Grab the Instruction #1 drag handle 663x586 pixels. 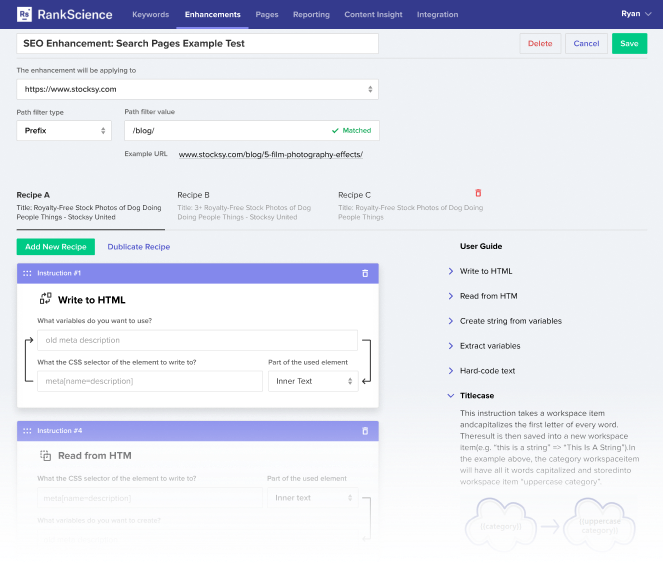coord(27,274)
